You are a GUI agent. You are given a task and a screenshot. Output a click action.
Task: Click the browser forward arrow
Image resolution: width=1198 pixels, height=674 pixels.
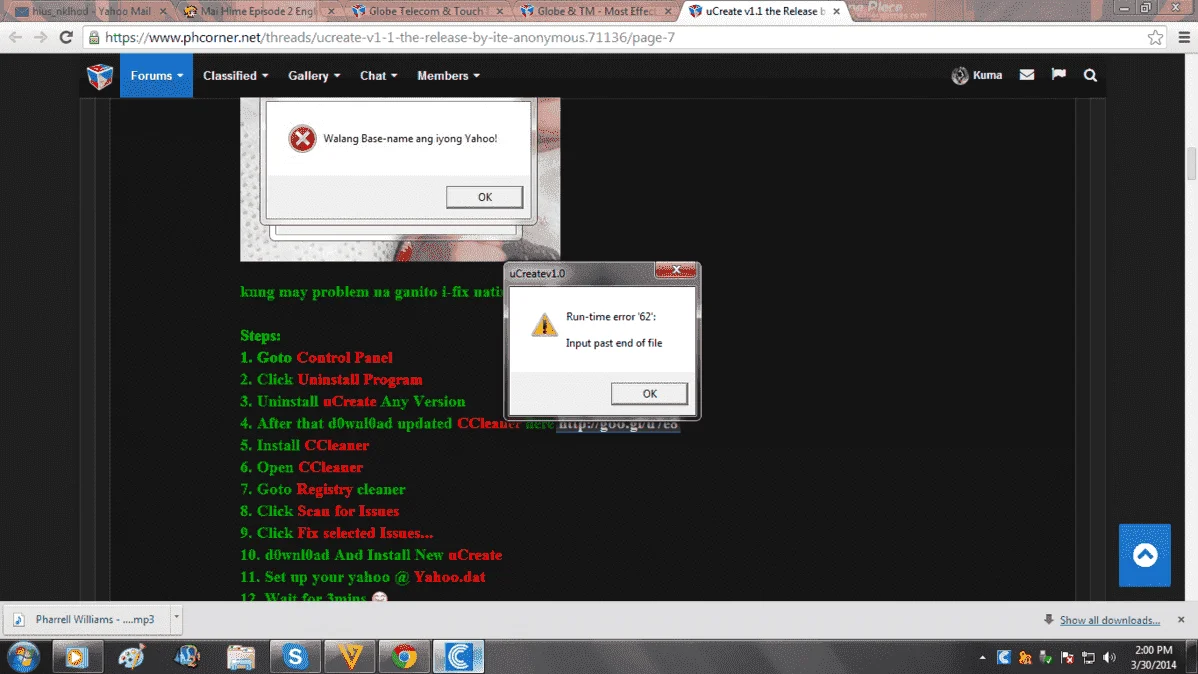[x=40, y=37]
